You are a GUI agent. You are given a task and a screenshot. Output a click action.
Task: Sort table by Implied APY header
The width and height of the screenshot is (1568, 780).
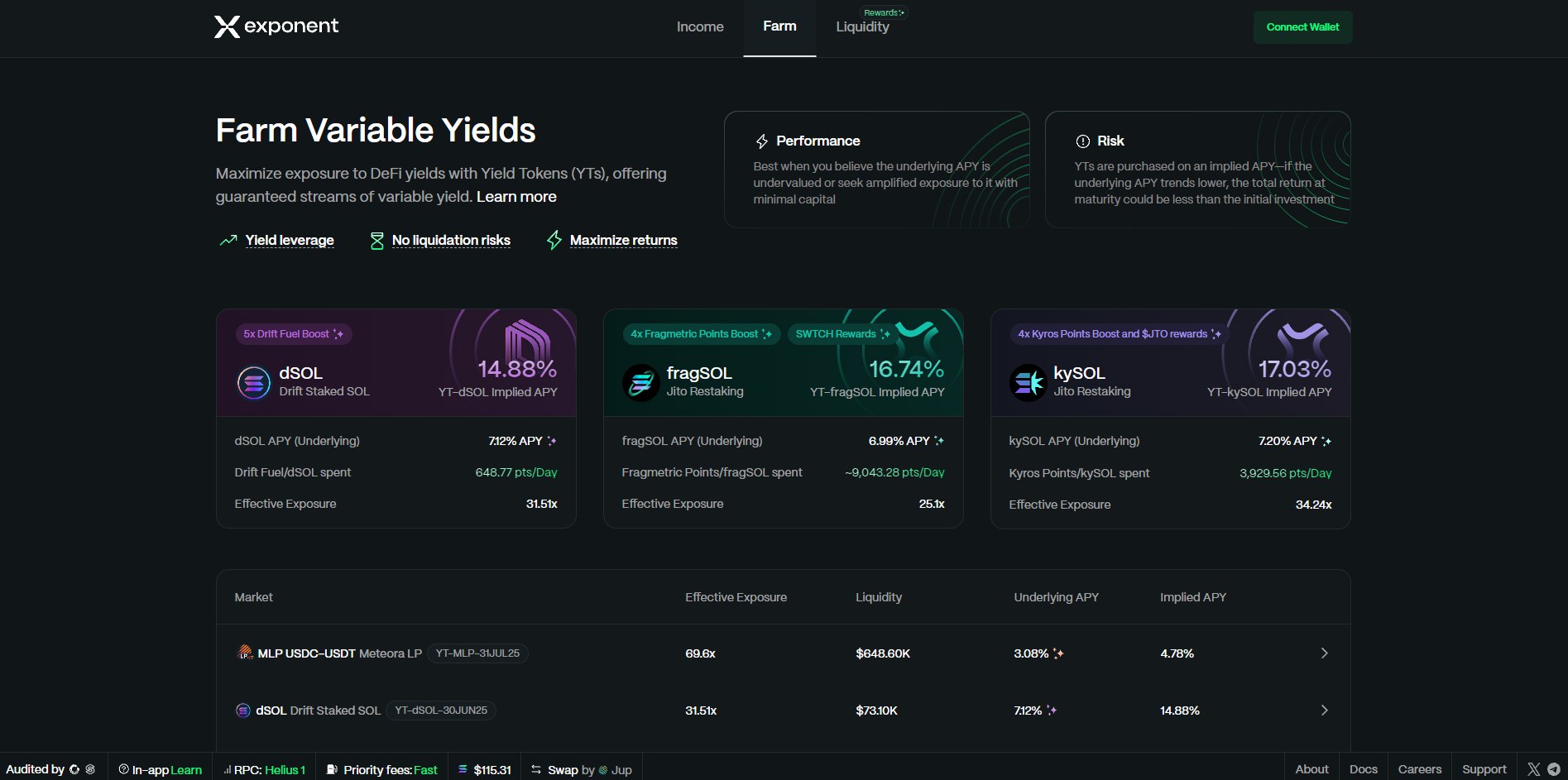point(1192,597)
